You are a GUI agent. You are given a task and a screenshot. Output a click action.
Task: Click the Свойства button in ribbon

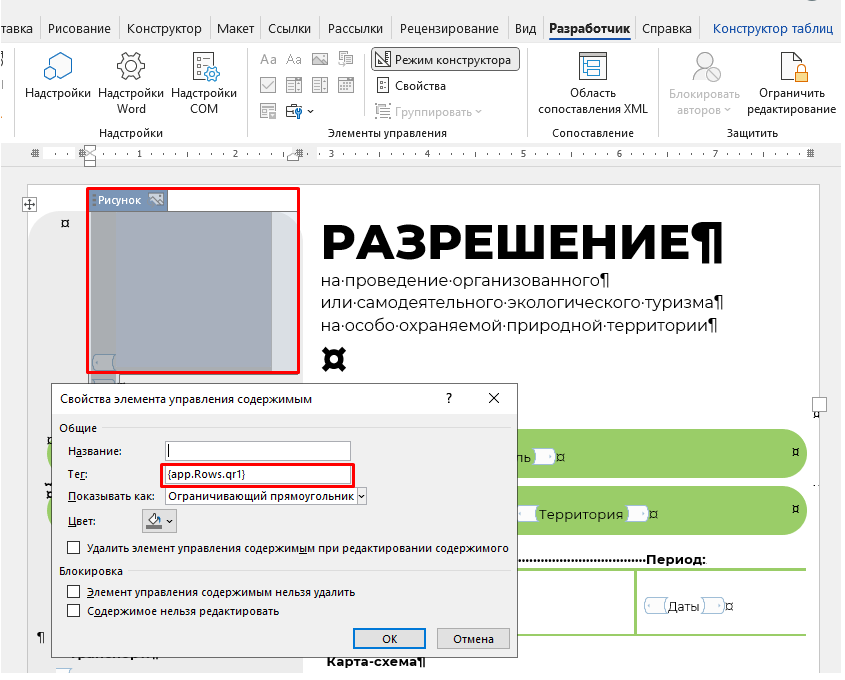point(411,86)
